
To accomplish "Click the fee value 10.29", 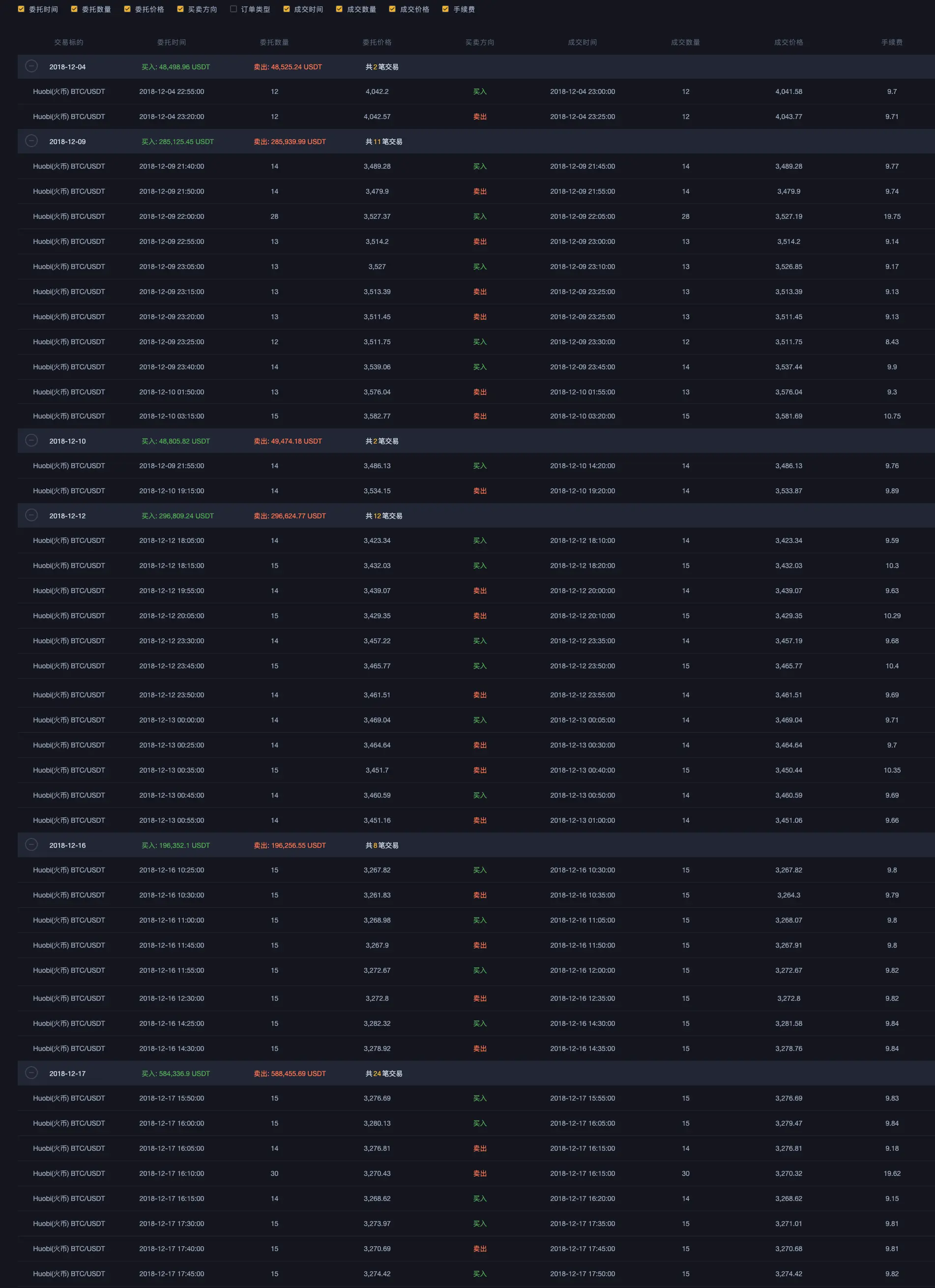I will click(892, 616).
